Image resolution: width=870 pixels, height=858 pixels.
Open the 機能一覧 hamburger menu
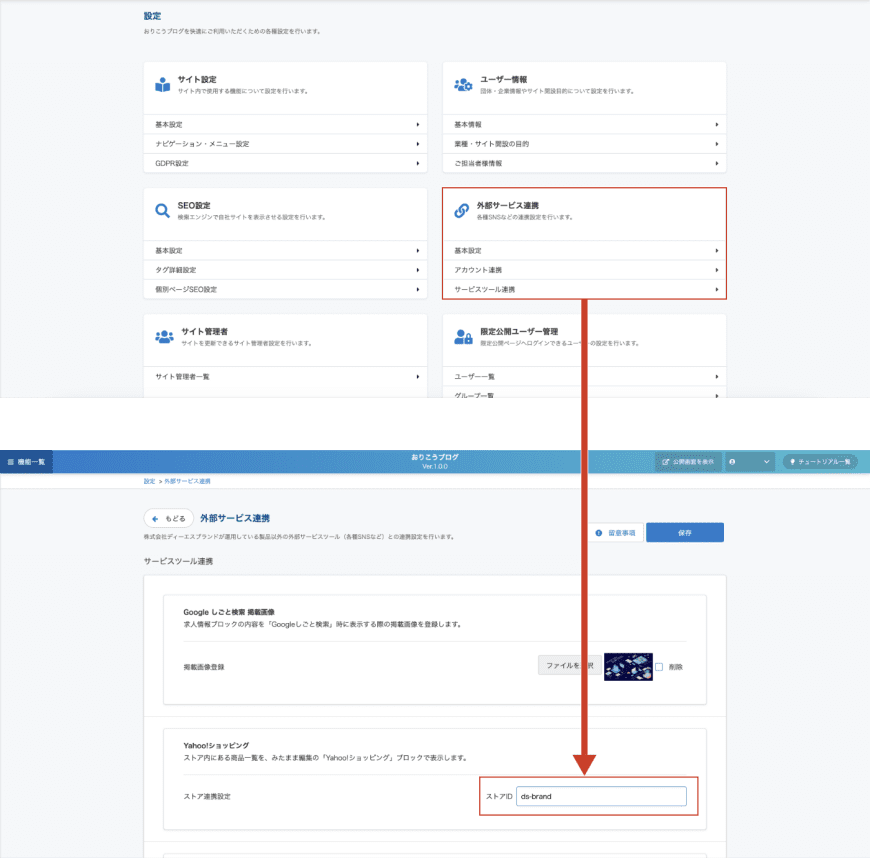pyautogui.click(x=26, y=462)
